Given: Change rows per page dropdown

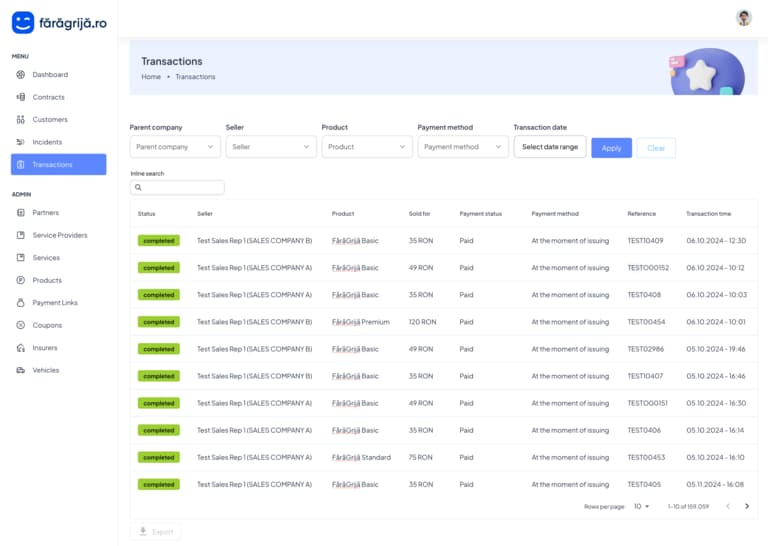Looking at the screenshot, I should [641, 506].
